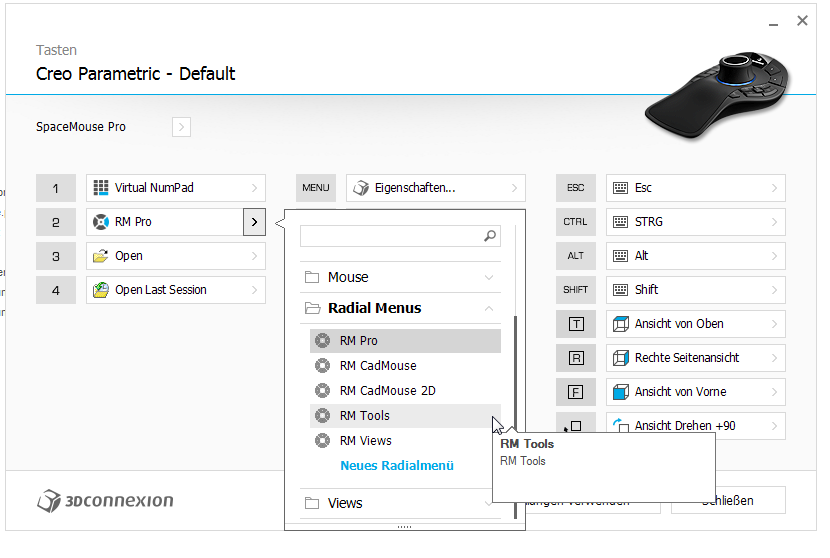Click the F key button label
The width and height of the screenshot is (830, 558).
576,392
